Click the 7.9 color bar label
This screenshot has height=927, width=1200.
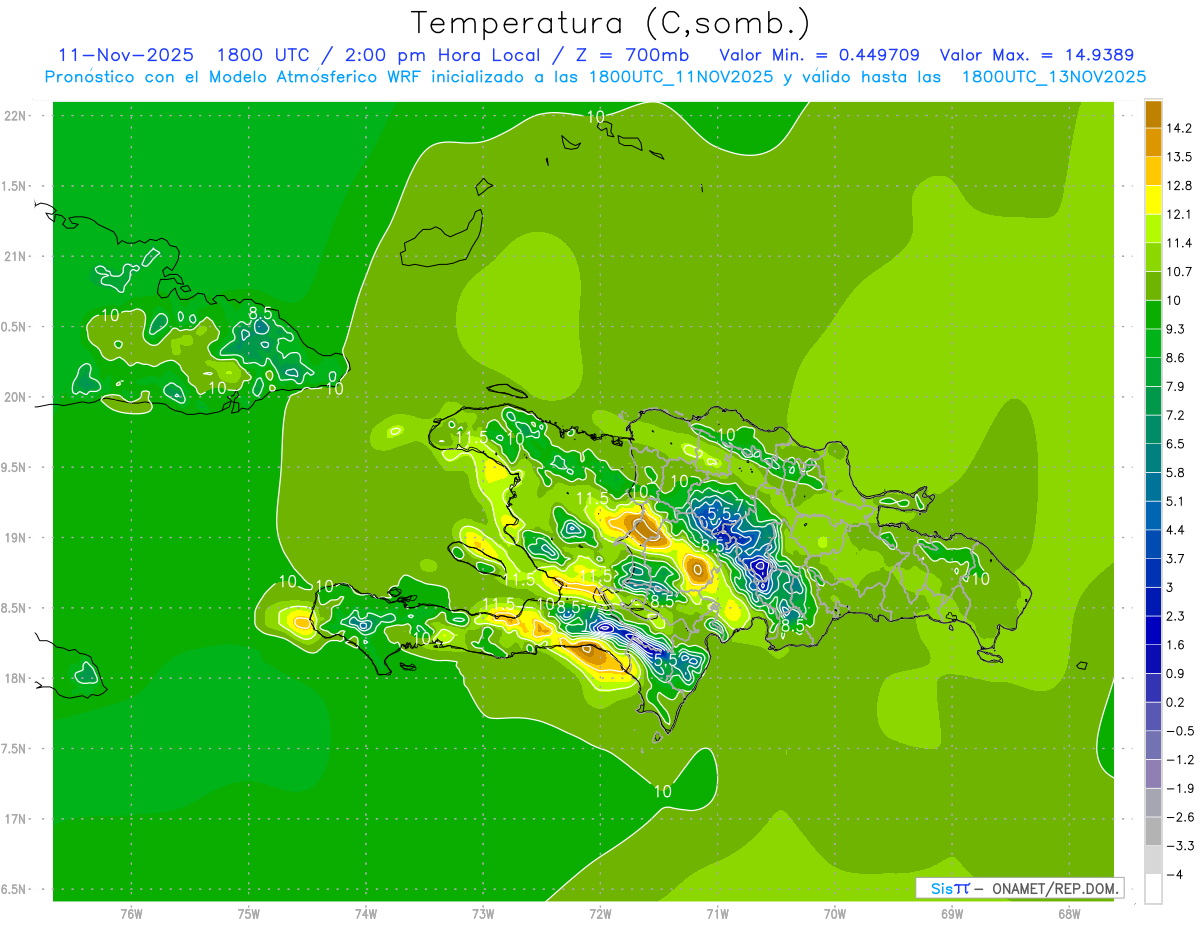click(1175, 387)
